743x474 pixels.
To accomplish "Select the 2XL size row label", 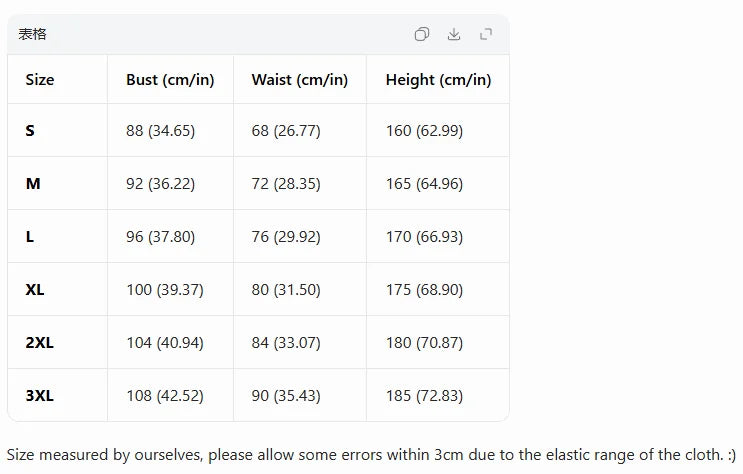I will [x=39, y=343].
